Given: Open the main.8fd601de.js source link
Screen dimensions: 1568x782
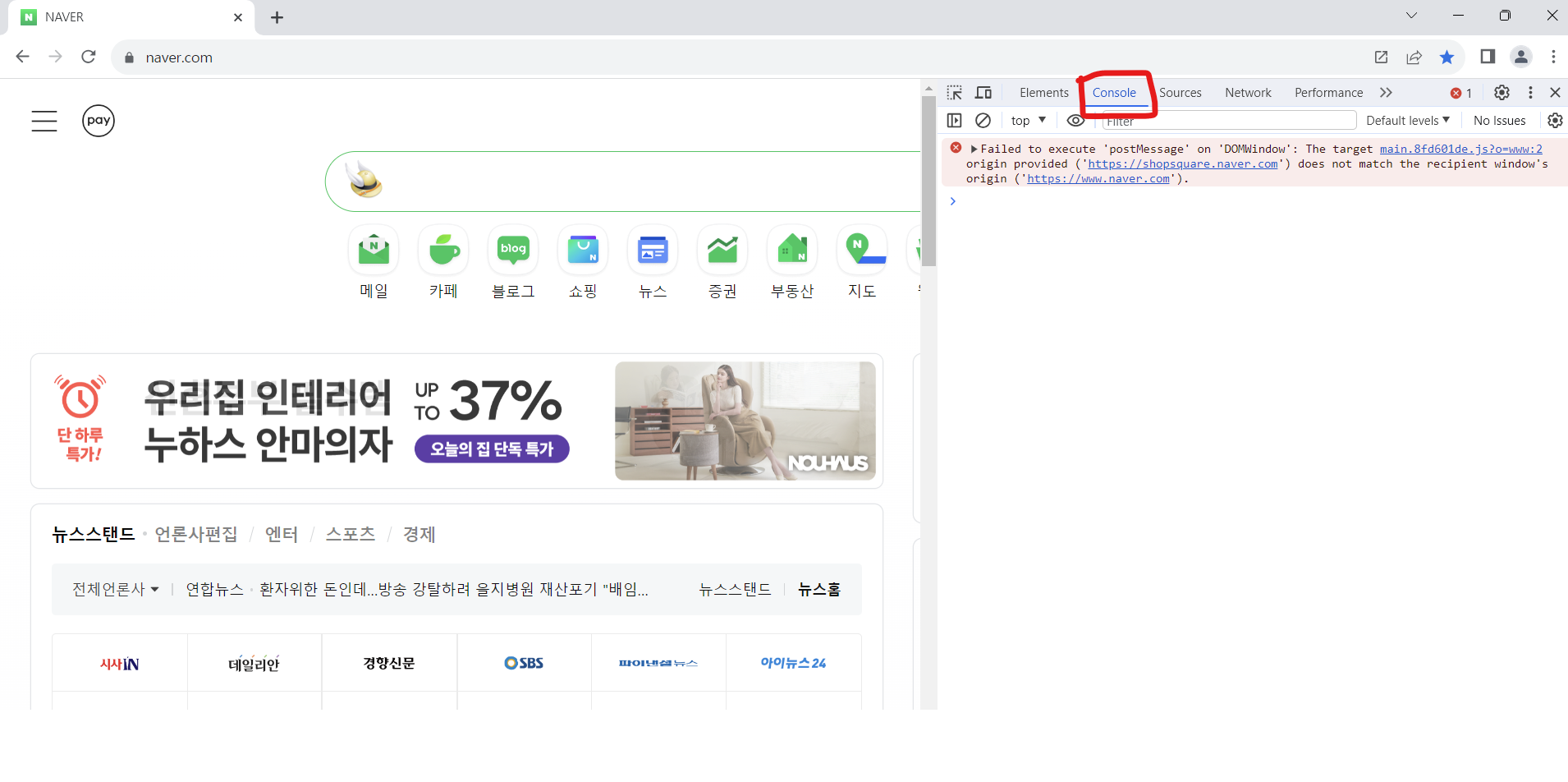Looking at the screenshot, I should click(1460, 149).
